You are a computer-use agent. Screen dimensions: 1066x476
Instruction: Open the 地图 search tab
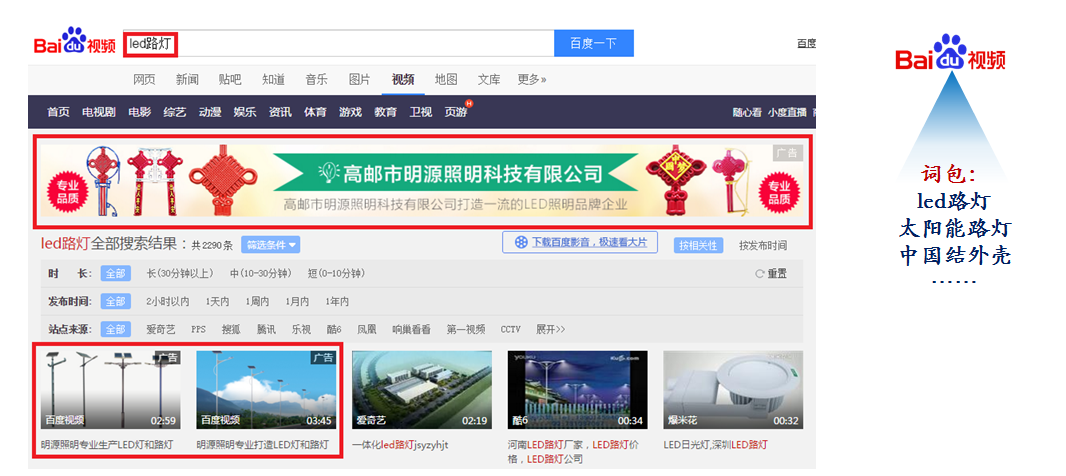pos(446,80)
